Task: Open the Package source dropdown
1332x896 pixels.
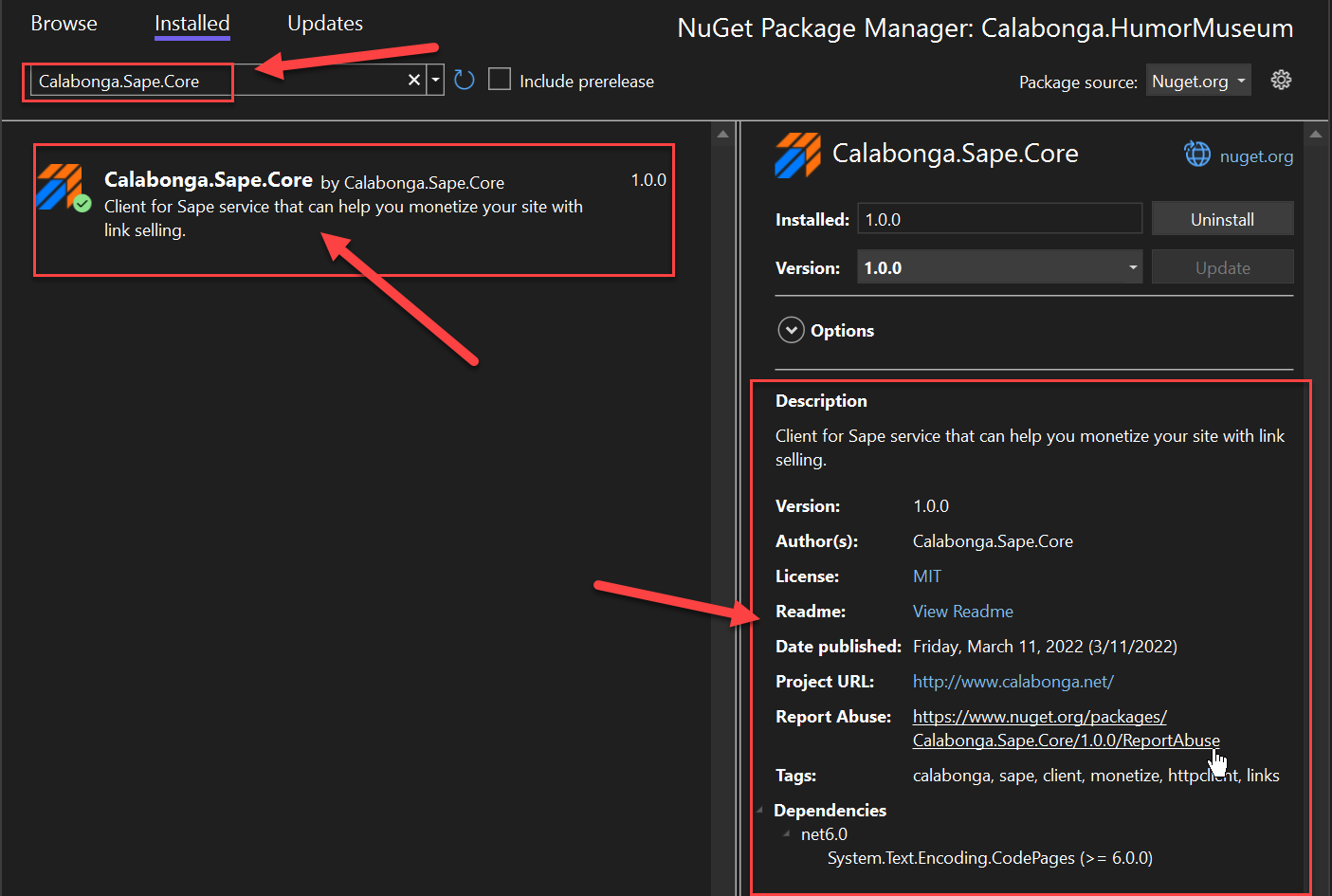Action: tap(1198, 81)
